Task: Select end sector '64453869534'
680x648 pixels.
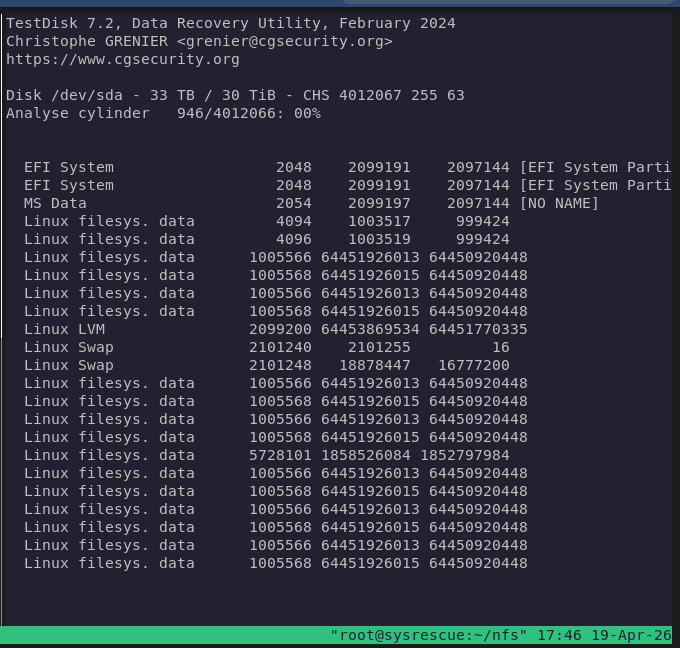Action: (x=370, y=329)
